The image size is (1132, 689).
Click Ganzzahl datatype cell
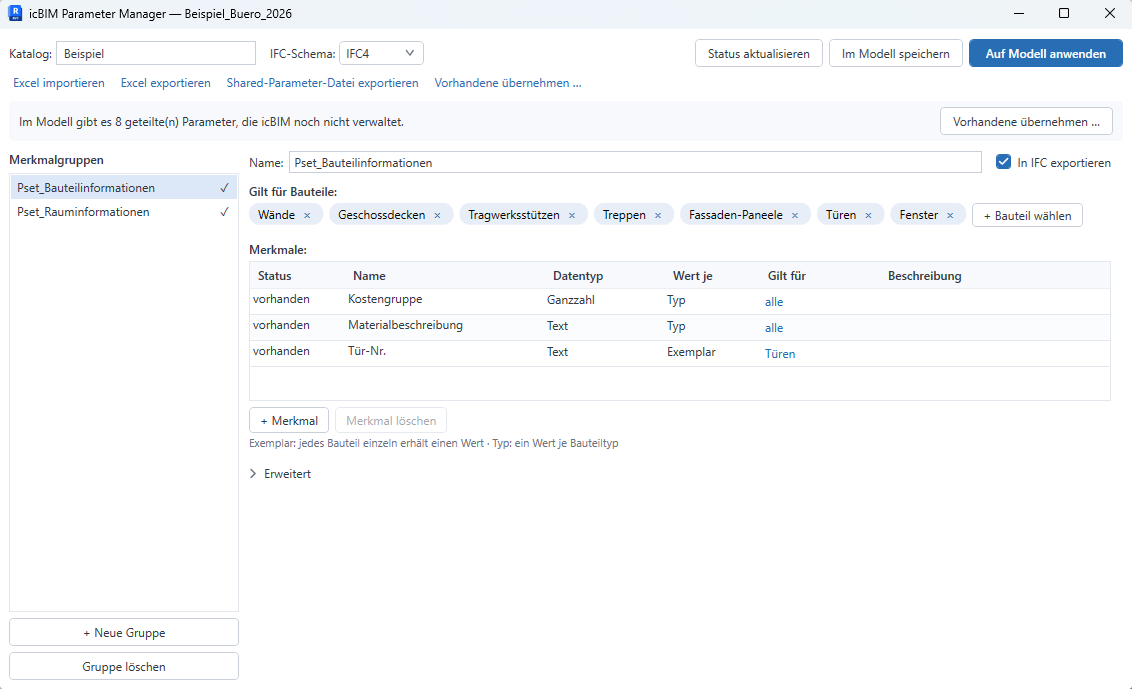(x=570, y=300)
